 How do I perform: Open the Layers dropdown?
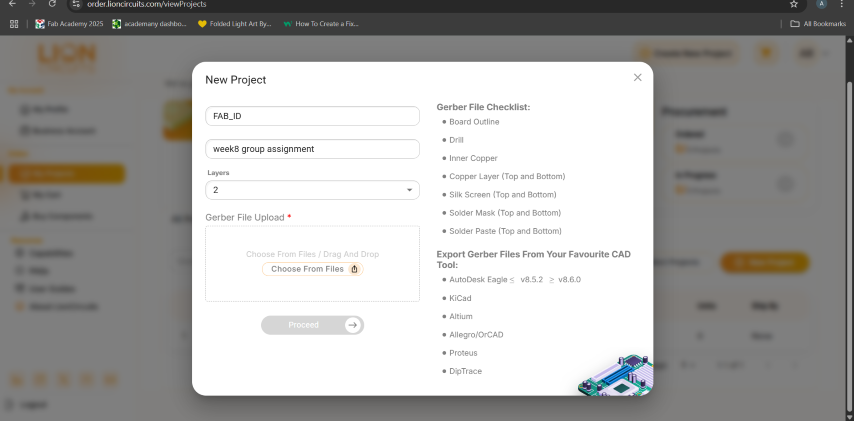tap(312, 190)
